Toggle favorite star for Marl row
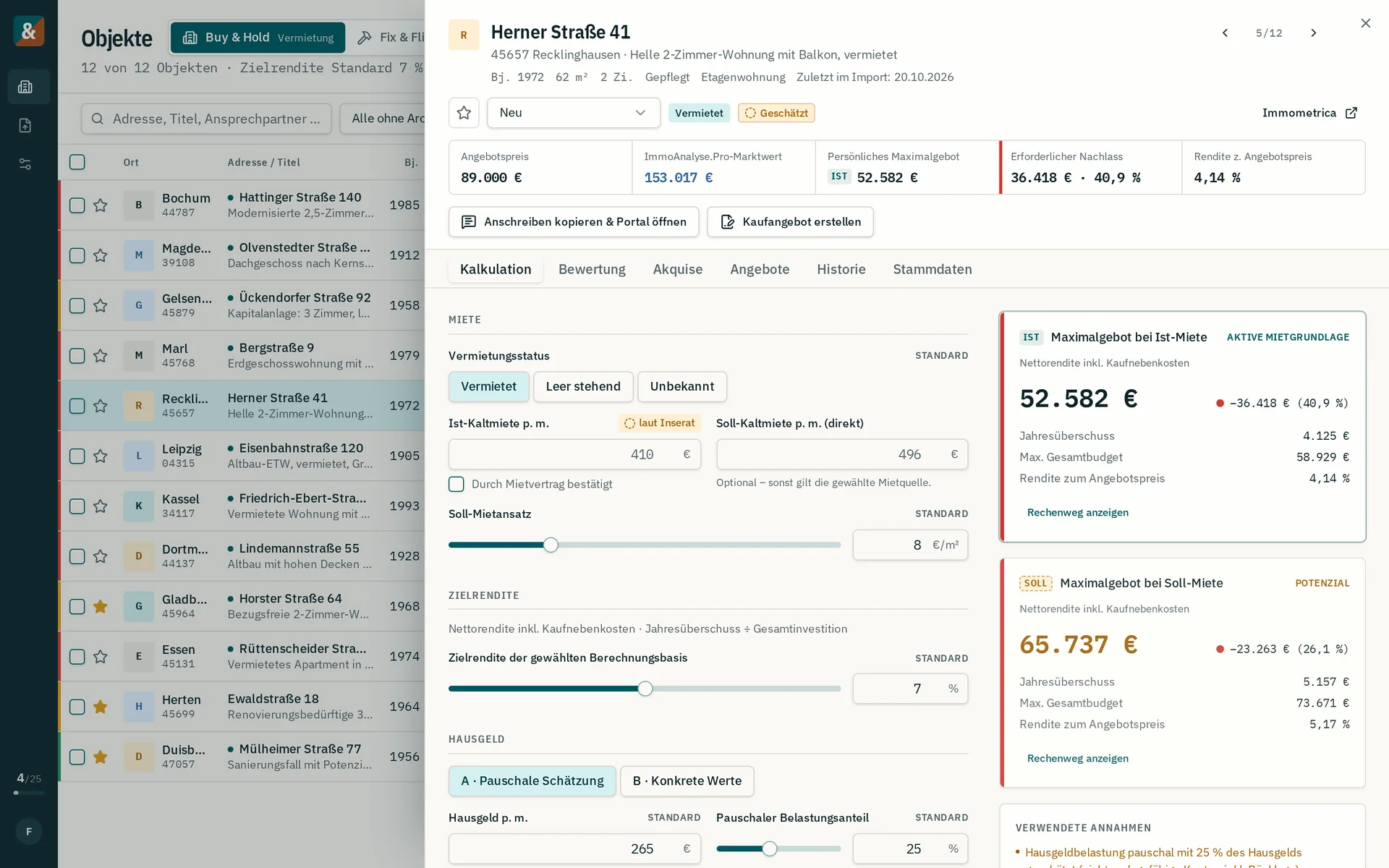Viewport: 1389px width, 868px height. [101, 356]
